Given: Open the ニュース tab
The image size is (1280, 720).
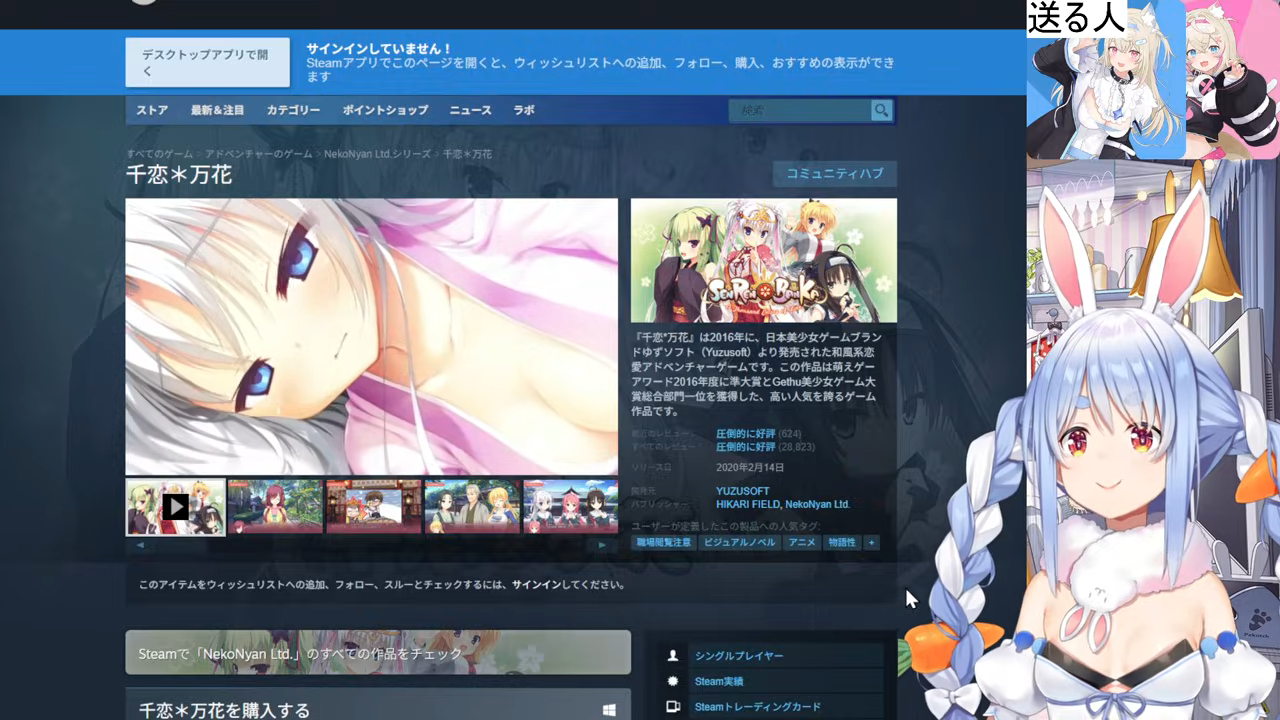Looking at the screenshot, I should (470, 110).
